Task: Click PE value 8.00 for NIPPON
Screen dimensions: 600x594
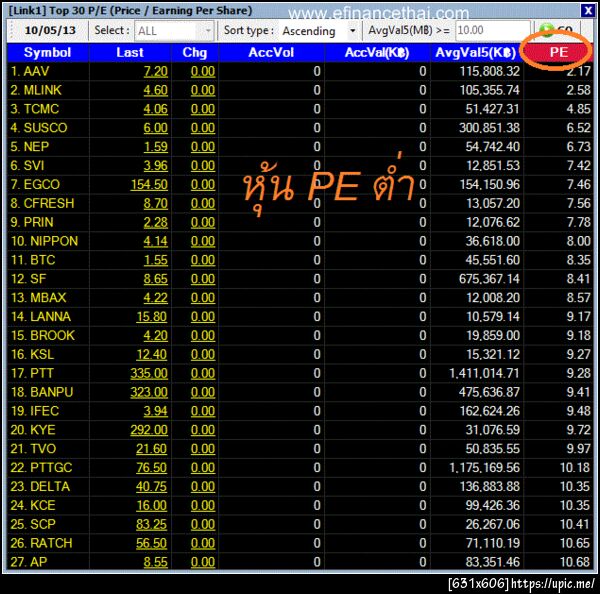Action: pos(579,241)
